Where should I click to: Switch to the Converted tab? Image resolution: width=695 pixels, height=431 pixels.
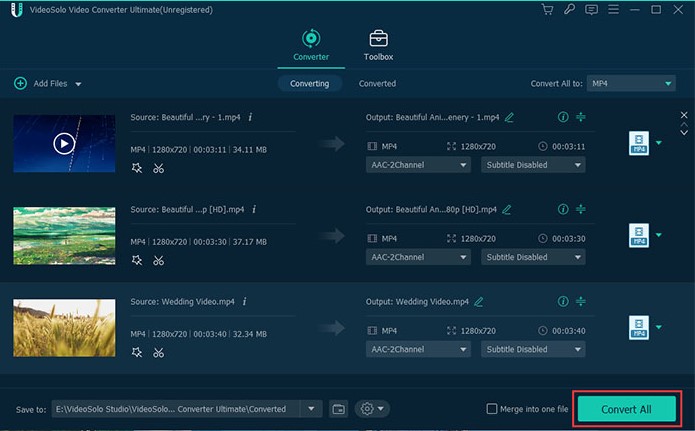coord(377,84)
